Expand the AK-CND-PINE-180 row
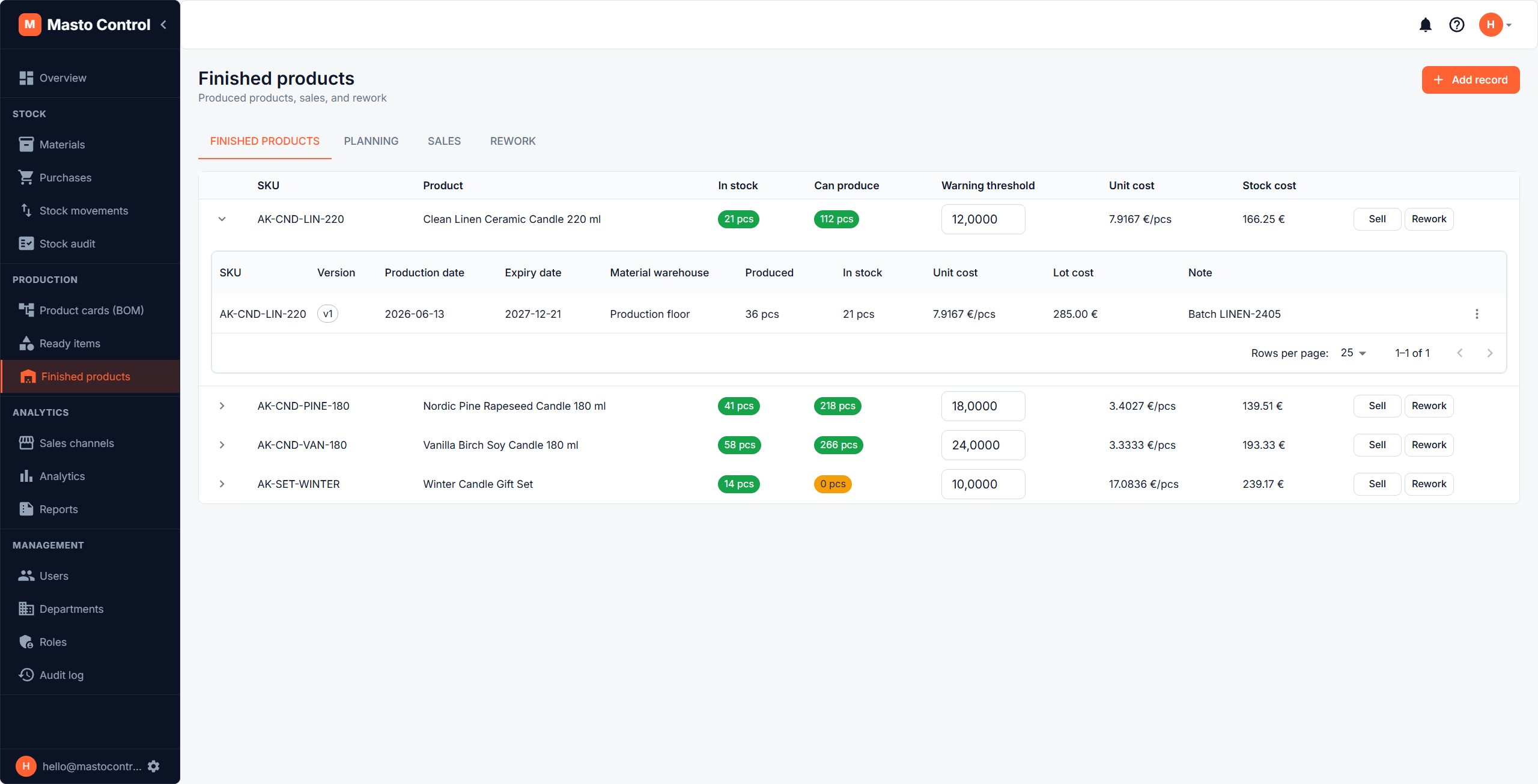Viewport: 1538px width, 784px height. 222,406
